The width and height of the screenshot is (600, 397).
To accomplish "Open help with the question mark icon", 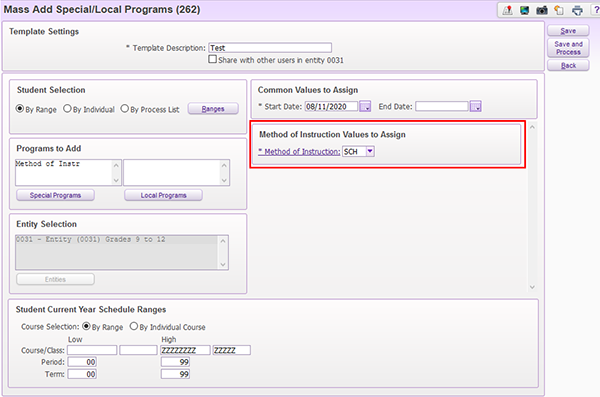I will [x=596, y=10].
